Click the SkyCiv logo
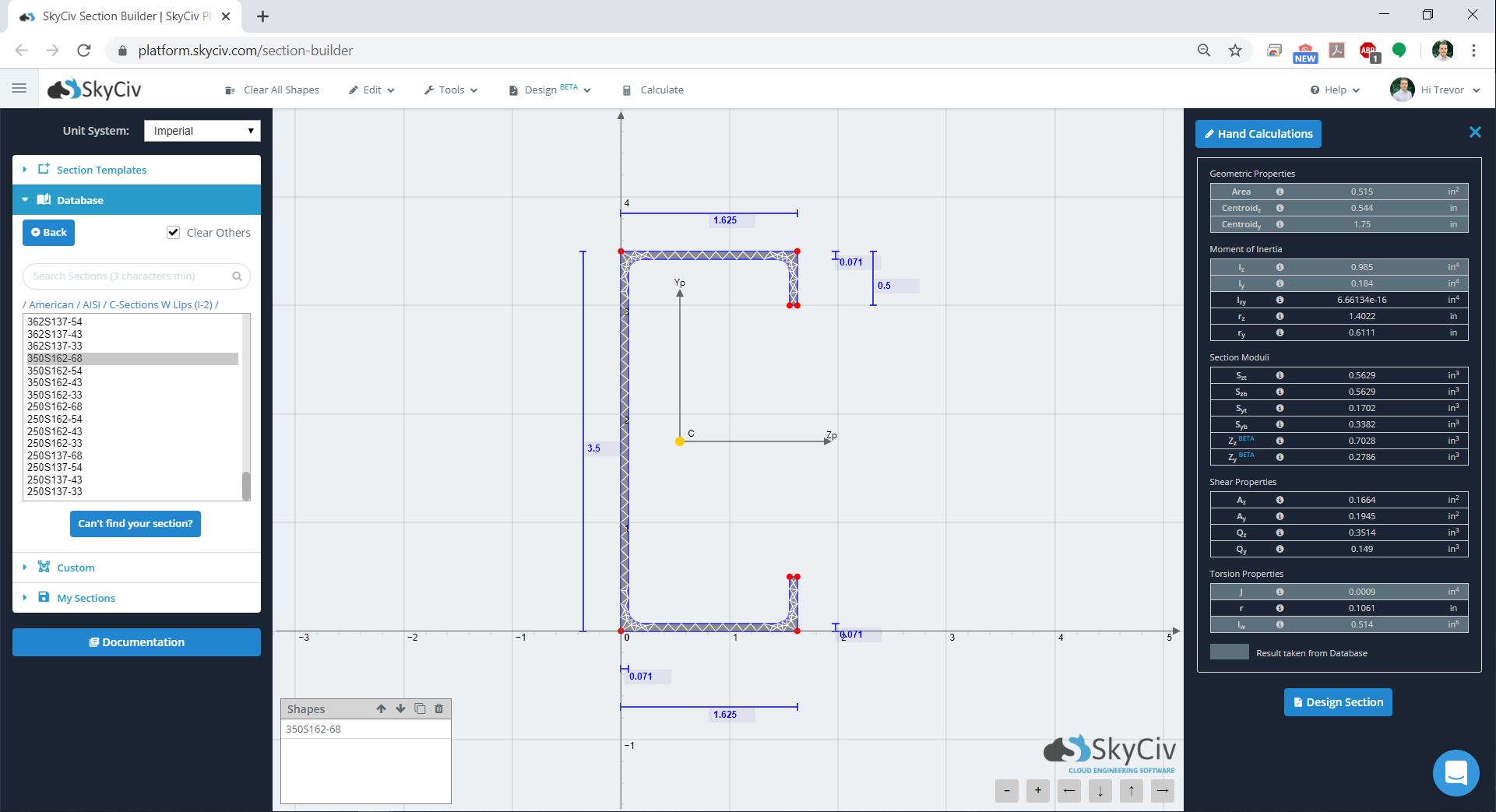 (x=94, y=90)
